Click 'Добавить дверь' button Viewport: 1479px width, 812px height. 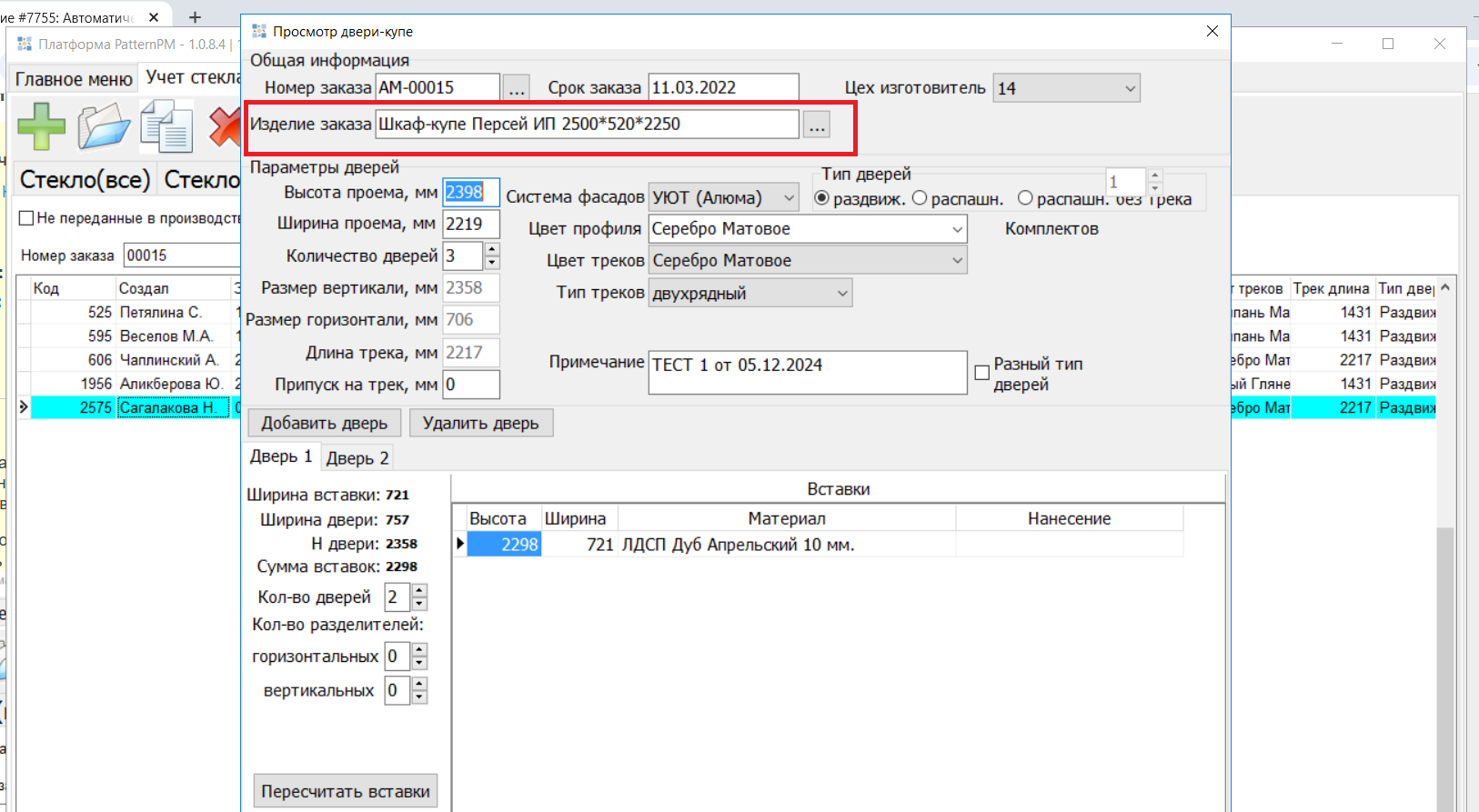(324, 423)
